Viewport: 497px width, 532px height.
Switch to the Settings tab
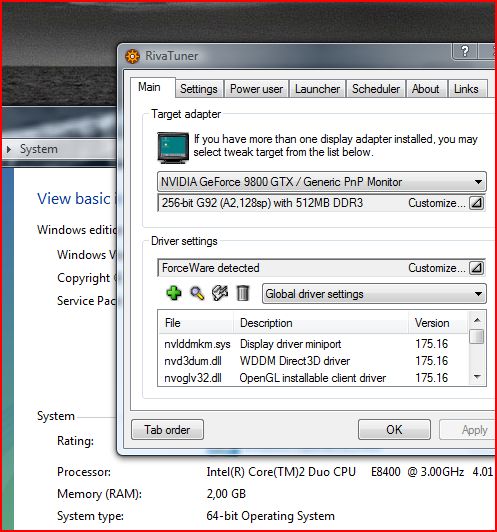[x=199, y=89]
